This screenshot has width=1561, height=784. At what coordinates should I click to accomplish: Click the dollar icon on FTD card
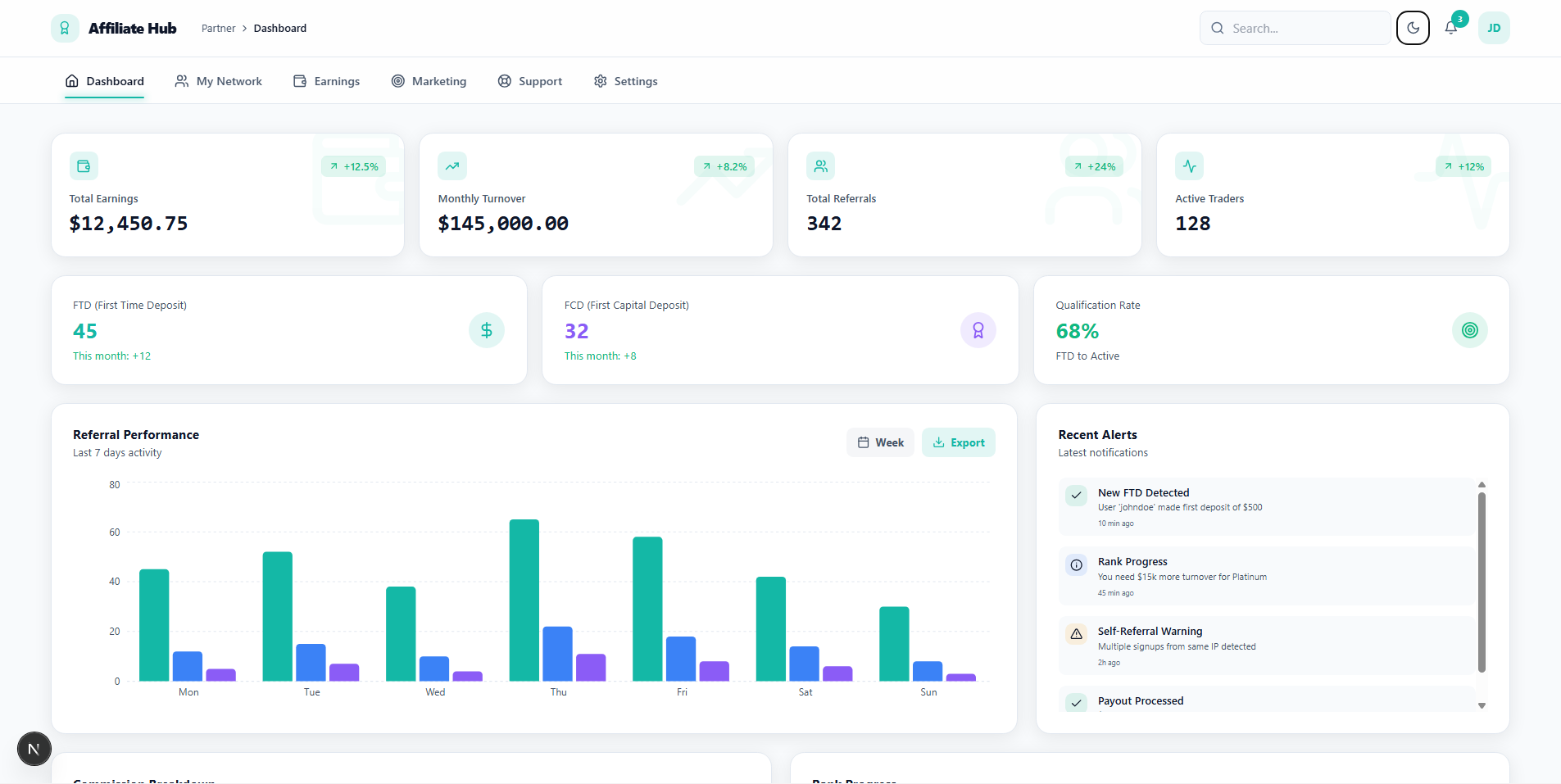(487, 330)
